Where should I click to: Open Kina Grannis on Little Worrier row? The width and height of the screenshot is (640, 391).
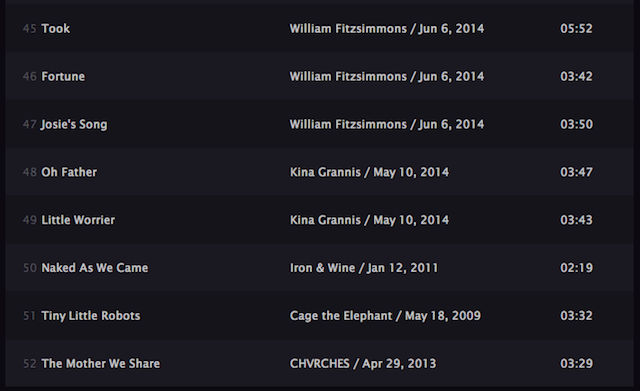tap(325, 220)
